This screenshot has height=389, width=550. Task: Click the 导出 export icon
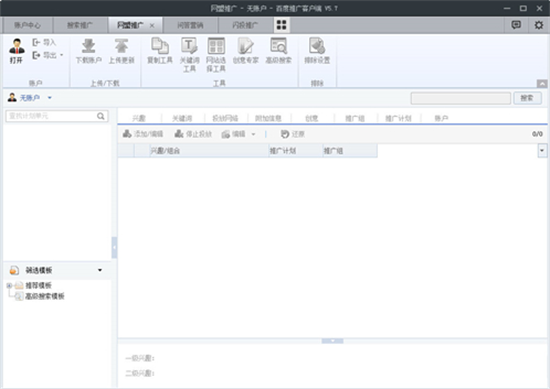point(36,55)
